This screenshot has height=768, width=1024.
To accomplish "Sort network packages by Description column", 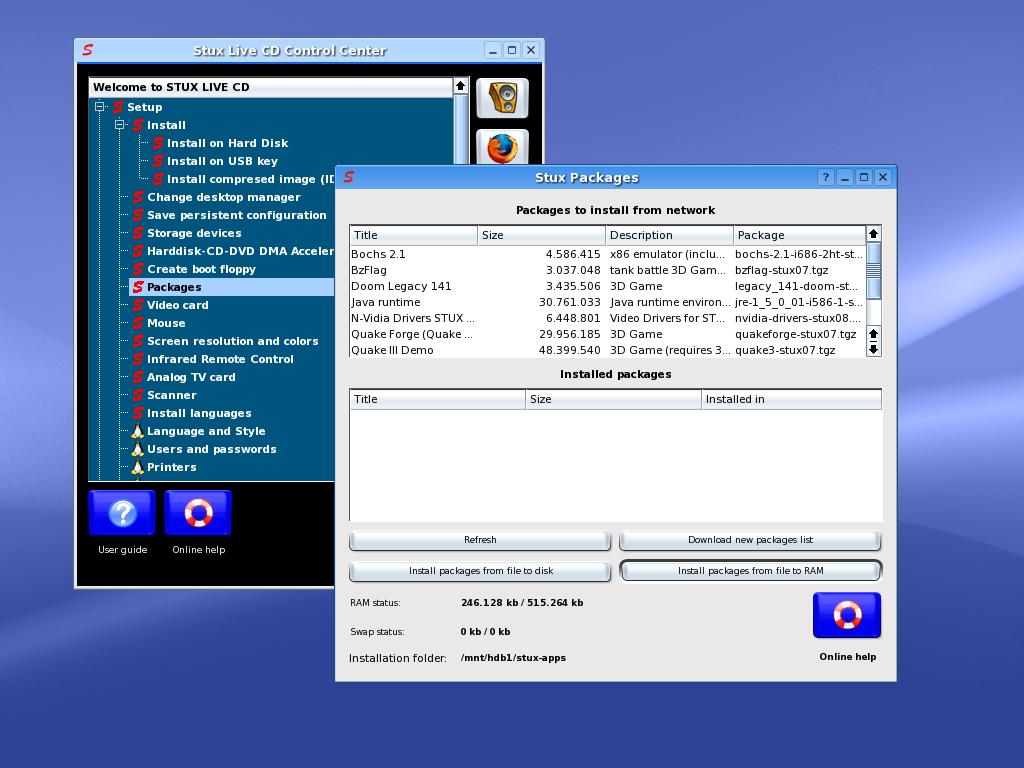I will 669,235.
